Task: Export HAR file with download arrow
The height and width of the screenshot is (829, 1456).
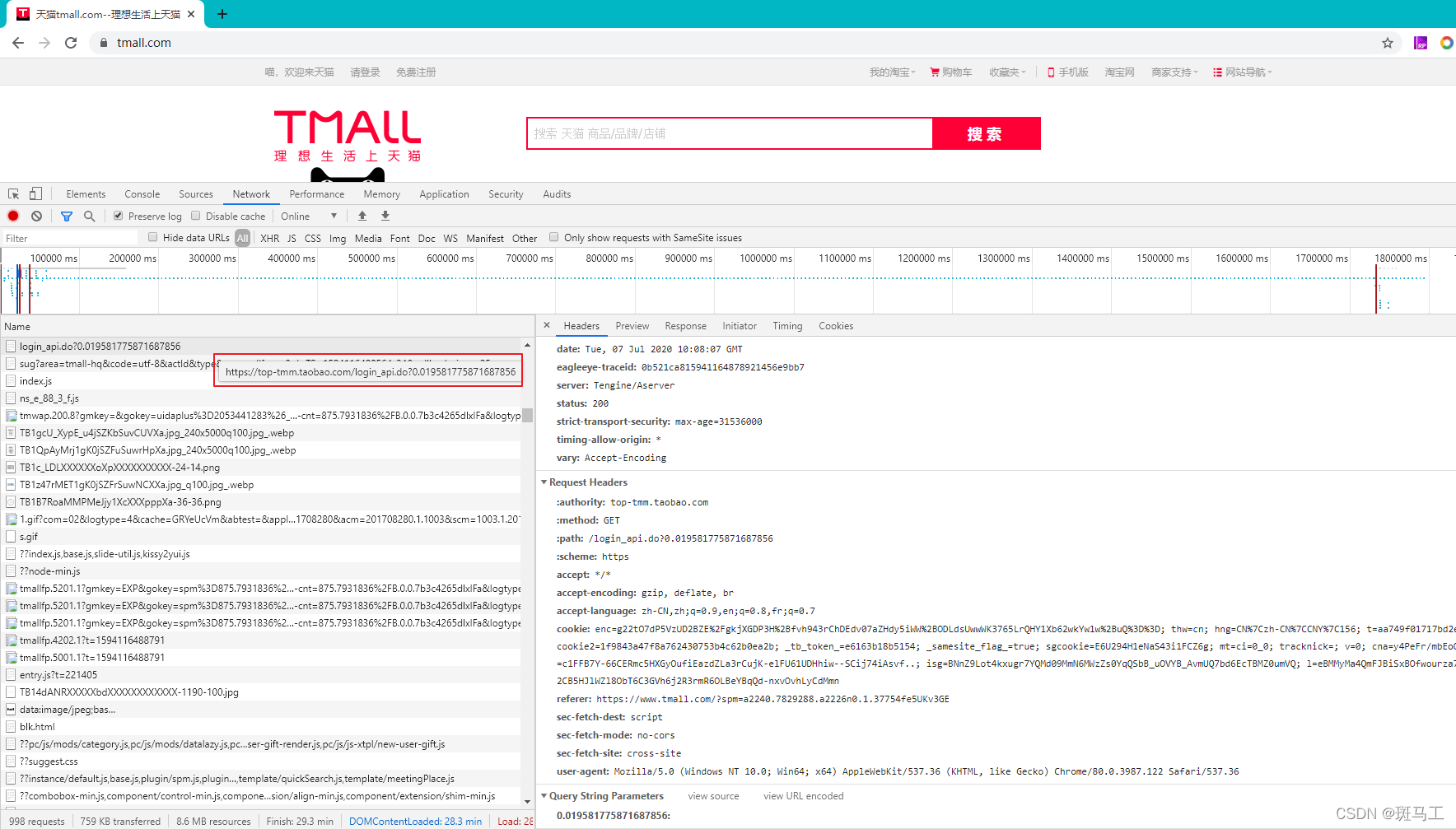Action: (385, 216)
